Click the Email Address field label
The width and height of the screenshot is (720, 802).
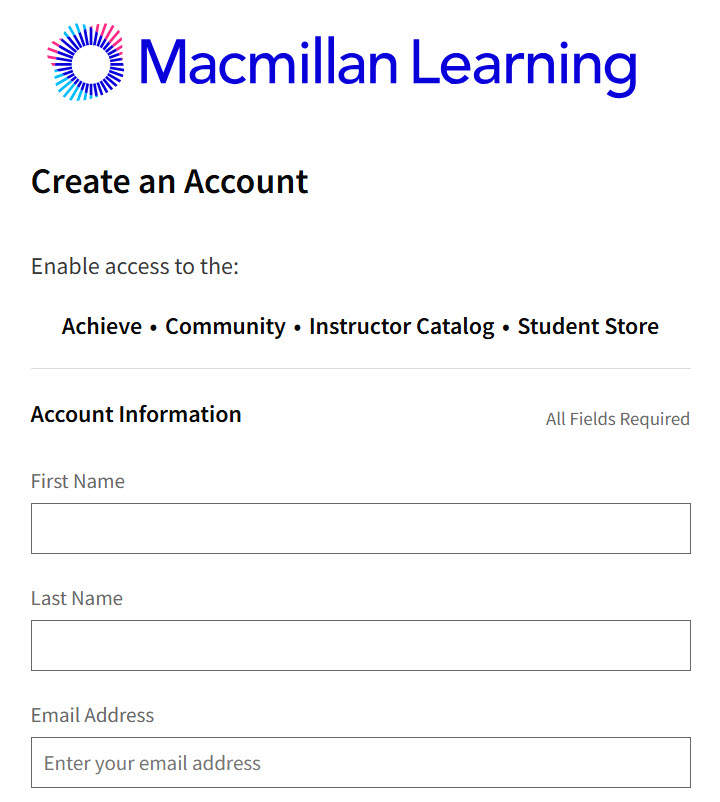click(92, 715)
